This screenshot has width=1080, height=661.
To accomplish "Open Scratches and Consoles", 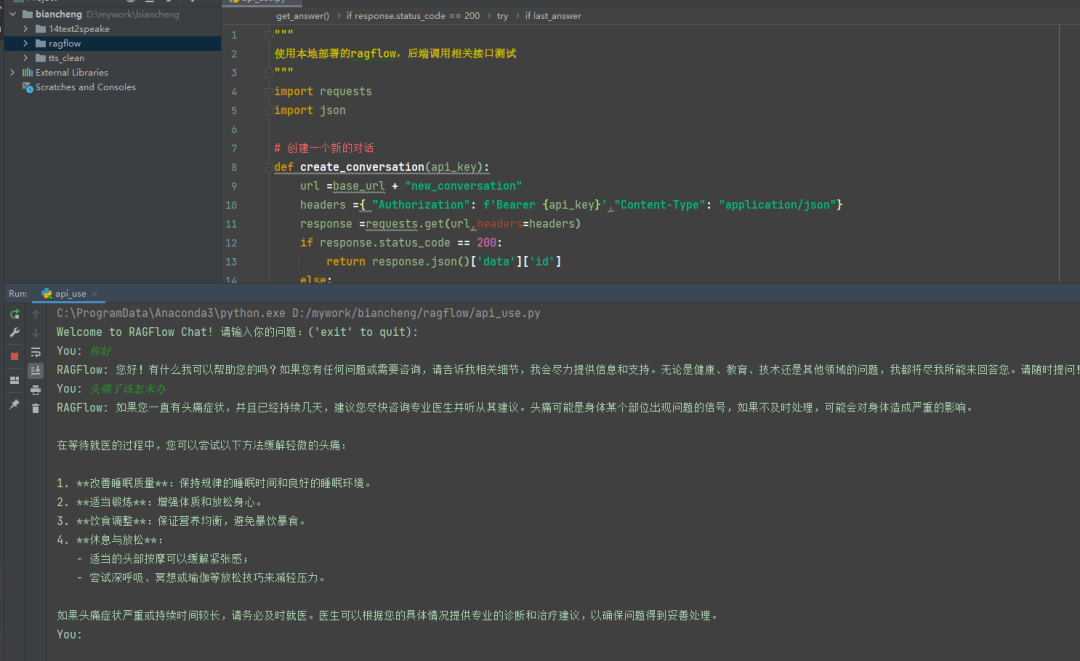I will click(x=85, y=87).
